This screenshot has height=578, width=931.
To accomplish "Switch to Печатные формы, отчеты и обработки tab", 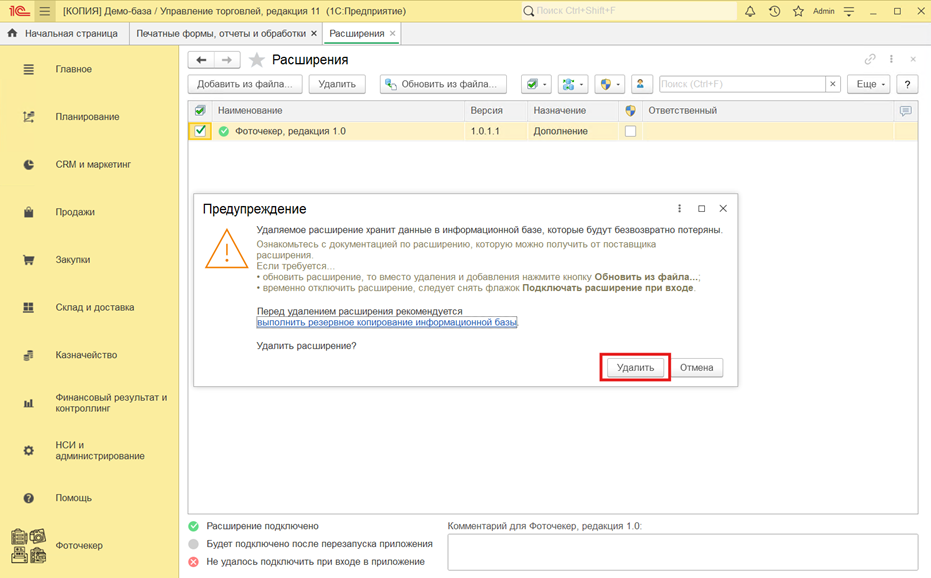I will point(221,33).
